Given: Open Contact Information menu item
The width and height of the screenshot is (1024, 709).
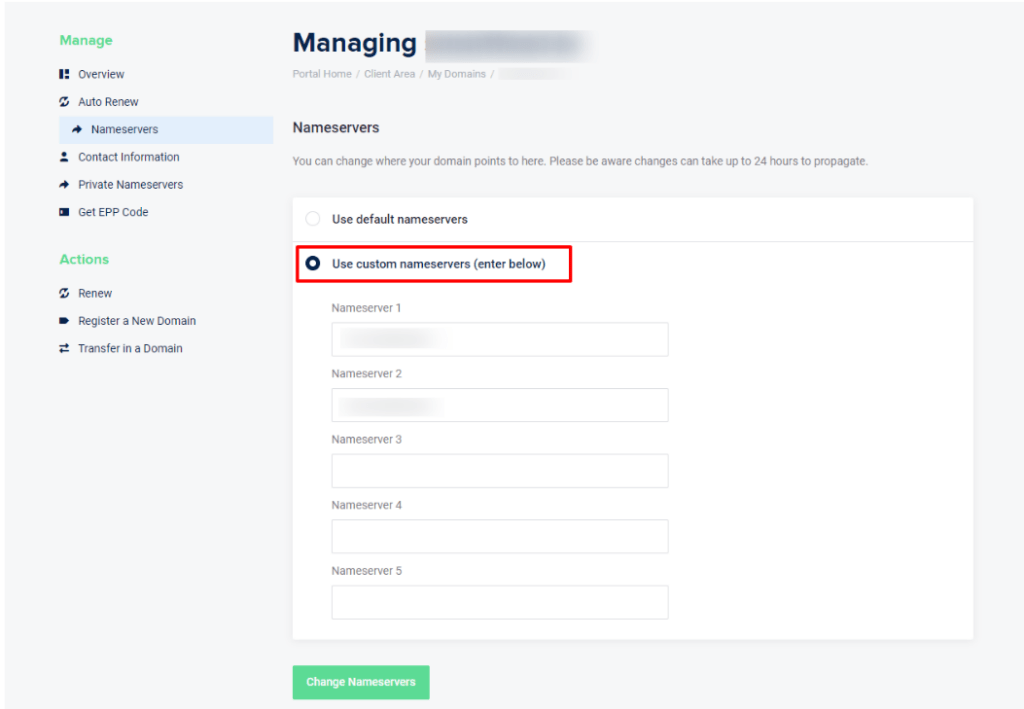Looking at the screenshot, I should point(128,157).
